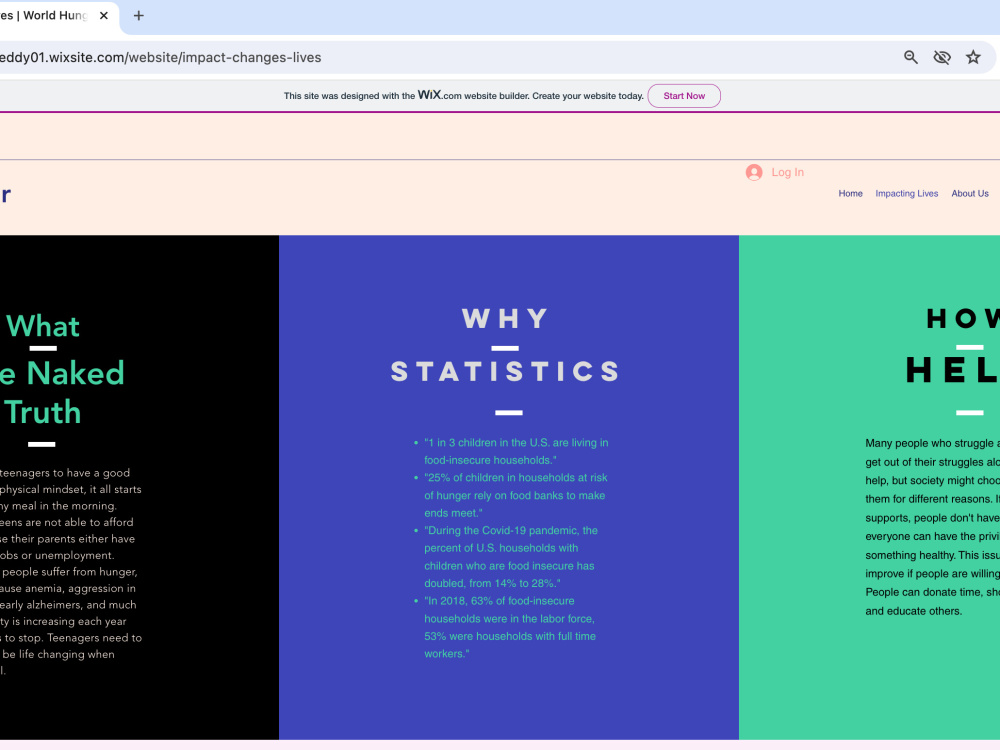
Task: Click the WHY STATISTICS heading
Action: point(505,344)
